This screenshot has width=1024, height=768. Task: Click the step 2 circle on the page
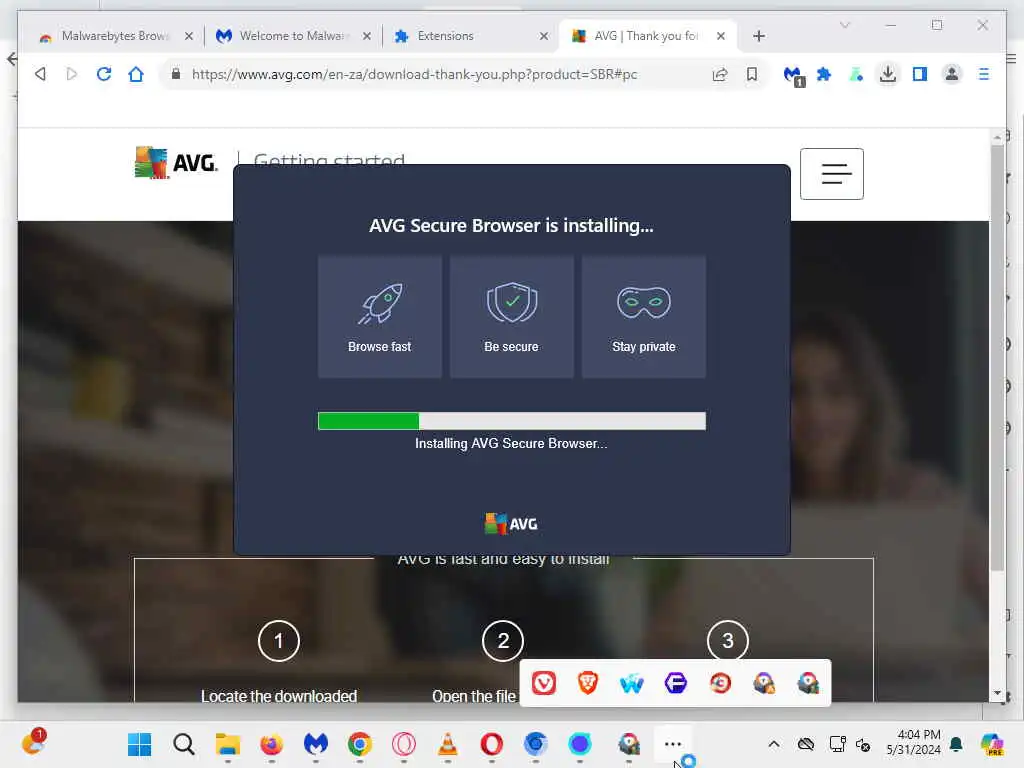503,641
